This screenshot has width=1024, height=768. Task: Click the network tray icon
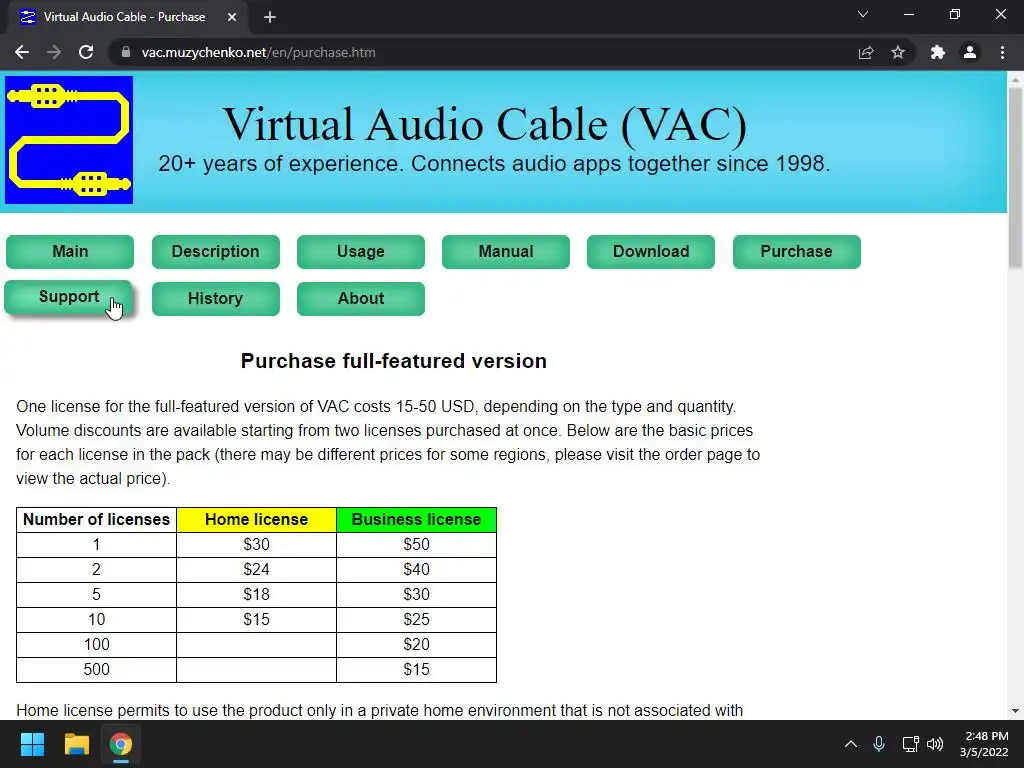point(910,744)
